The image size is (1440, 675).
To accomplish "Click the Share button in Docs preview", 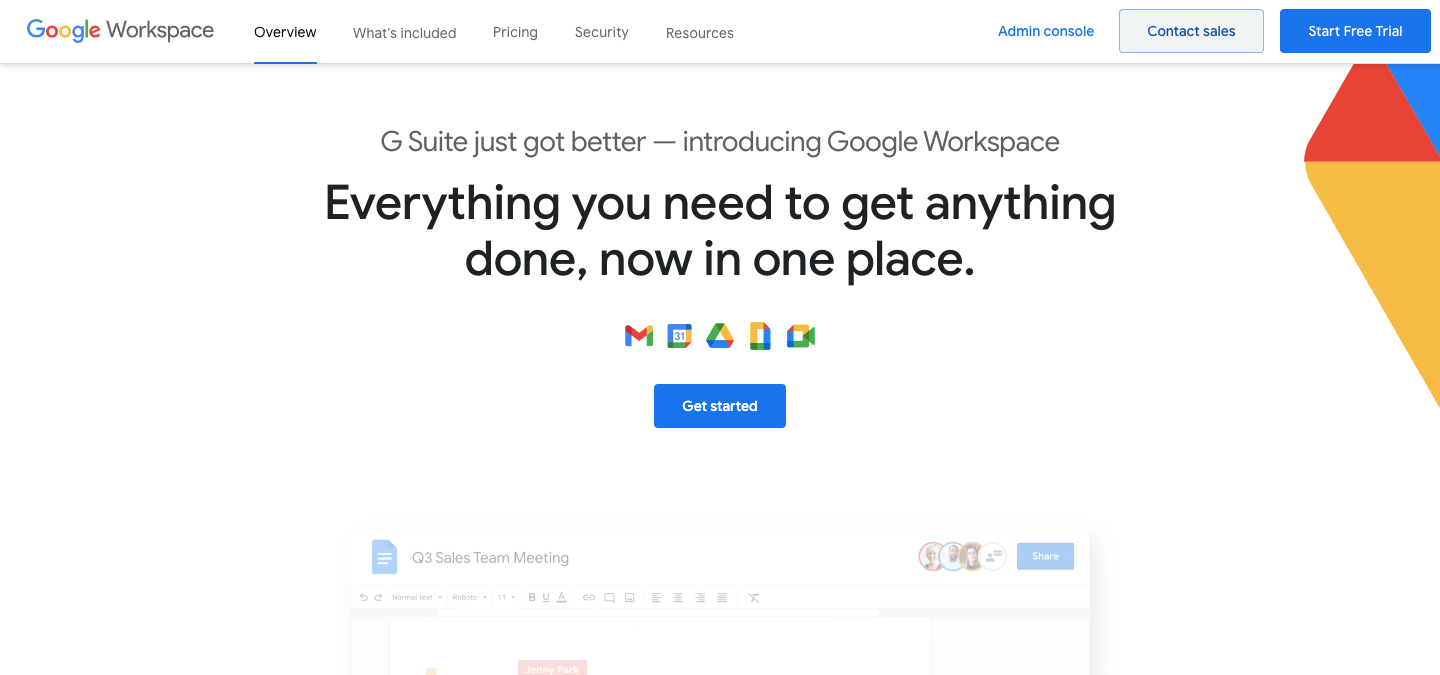I will coord(1045,556).
